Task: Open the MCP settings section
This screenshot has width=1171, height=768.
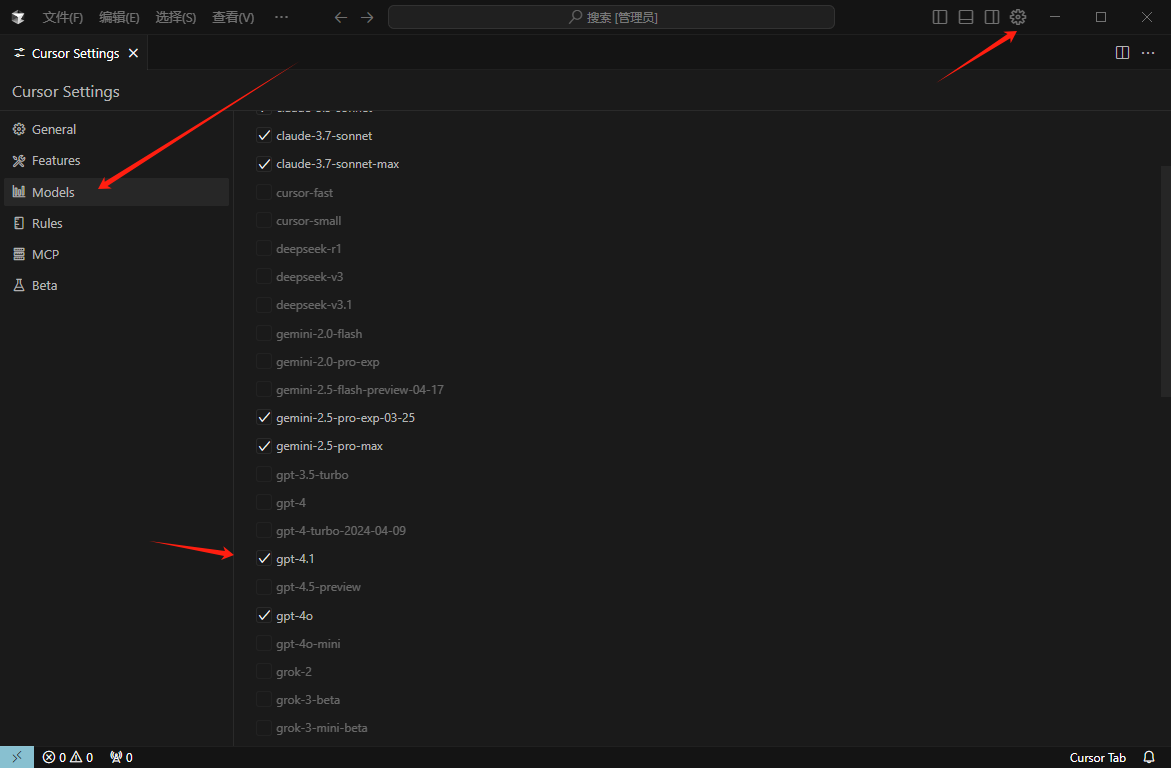Action: (x=117, y=254)
